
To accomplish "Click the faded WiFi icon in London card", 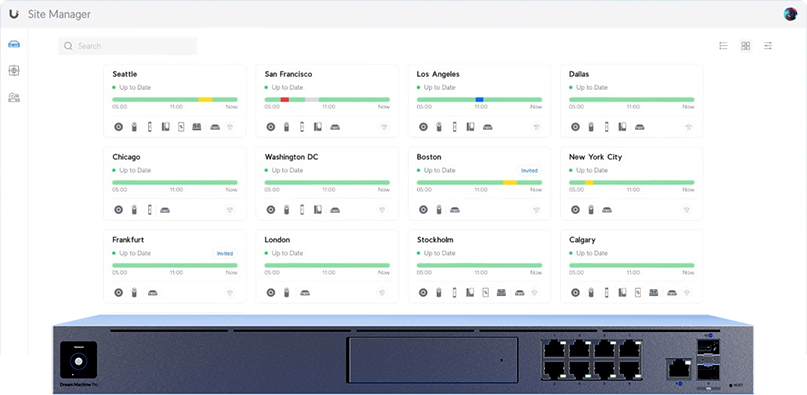I will 382,293.
